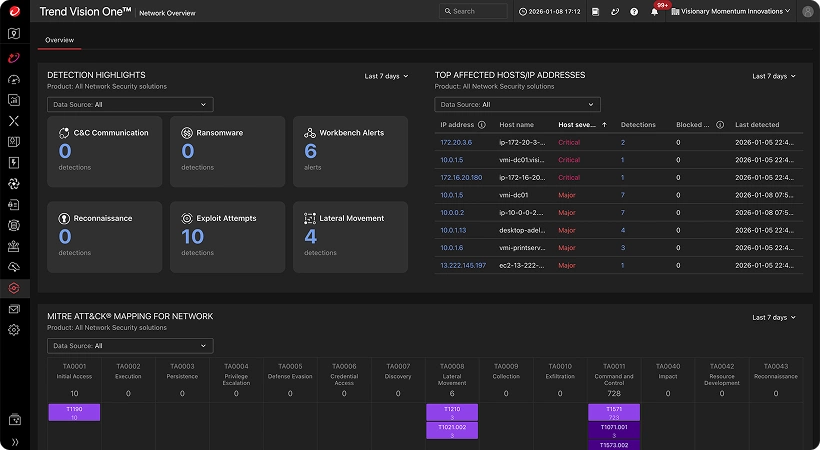This screenshot has height=450, width=820.
Task: Open the user profile avatar
Action: pyautogui.click(x=807, y=12)
